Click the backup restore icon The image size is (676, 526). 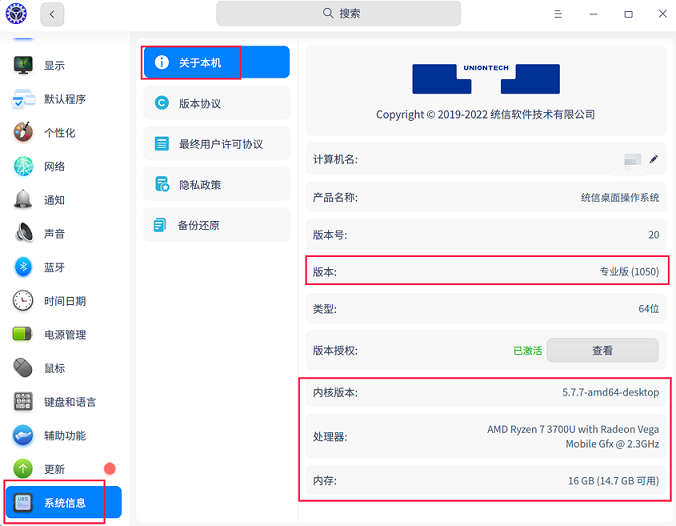click(160, 225)
